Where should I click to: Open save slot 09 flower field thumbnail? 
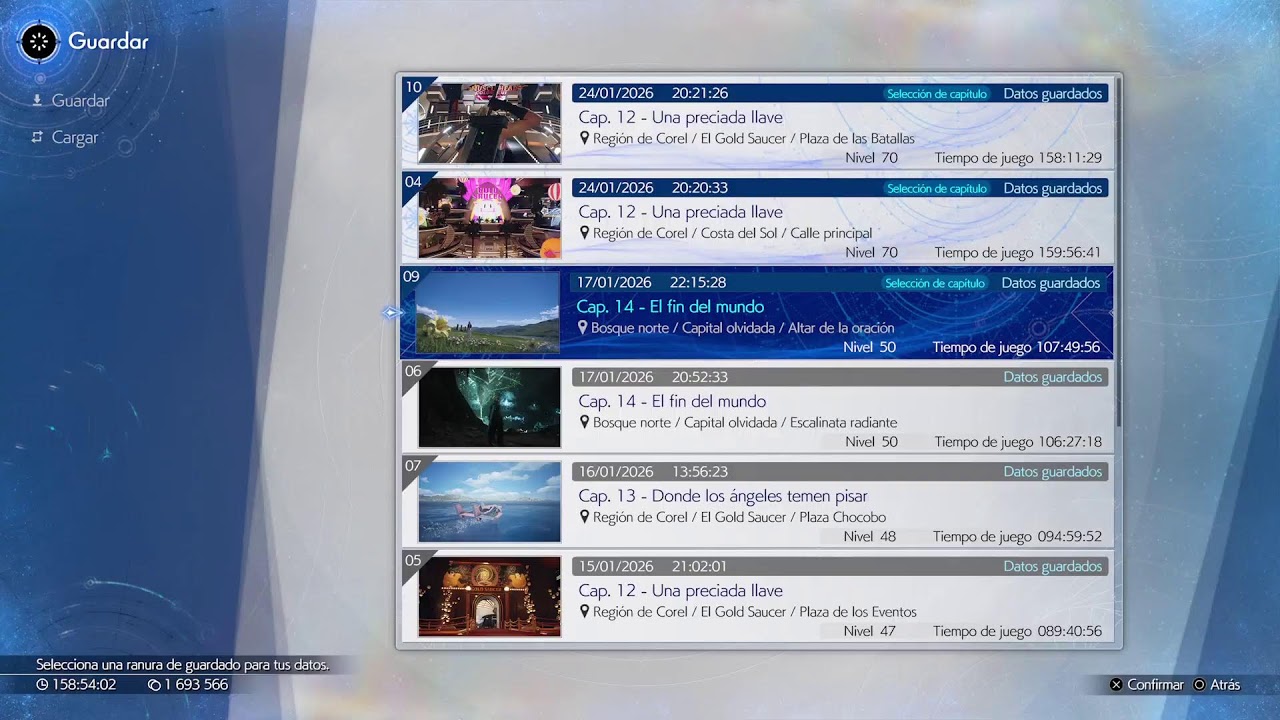click(487, 313)
